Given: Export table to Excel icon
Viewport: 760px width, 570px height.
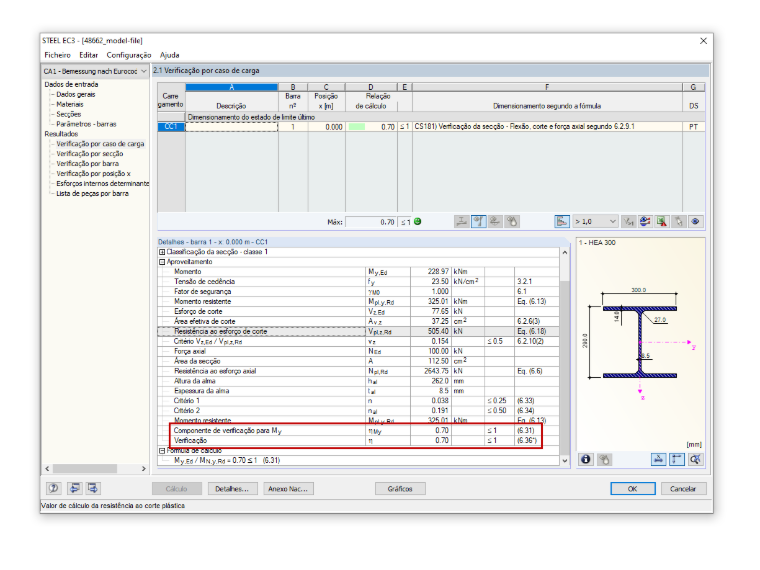Looking at the screenshot, I should point(662,222).
